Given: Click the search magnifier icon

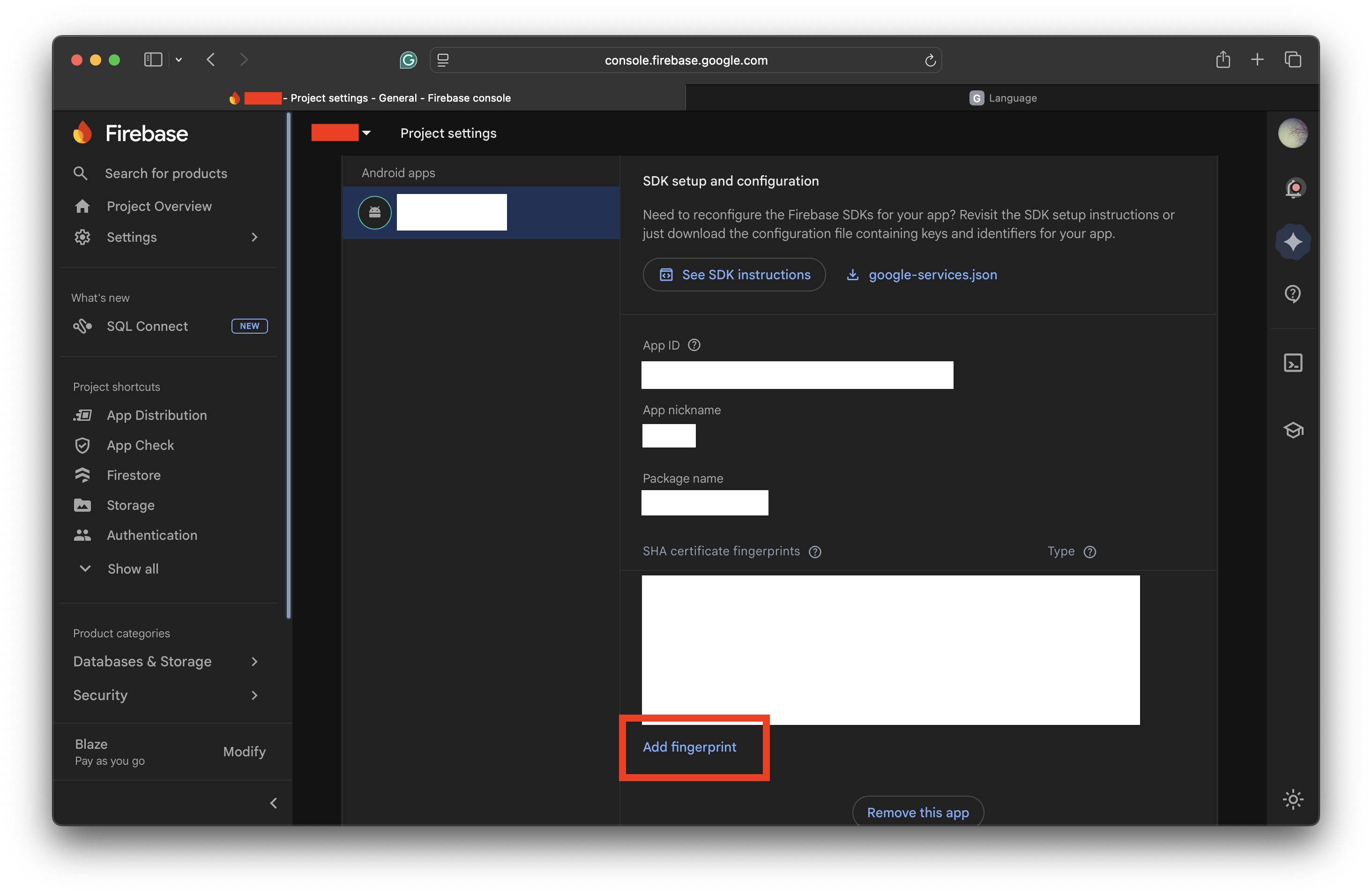Looking at the screenshot, I should [80, 173].
